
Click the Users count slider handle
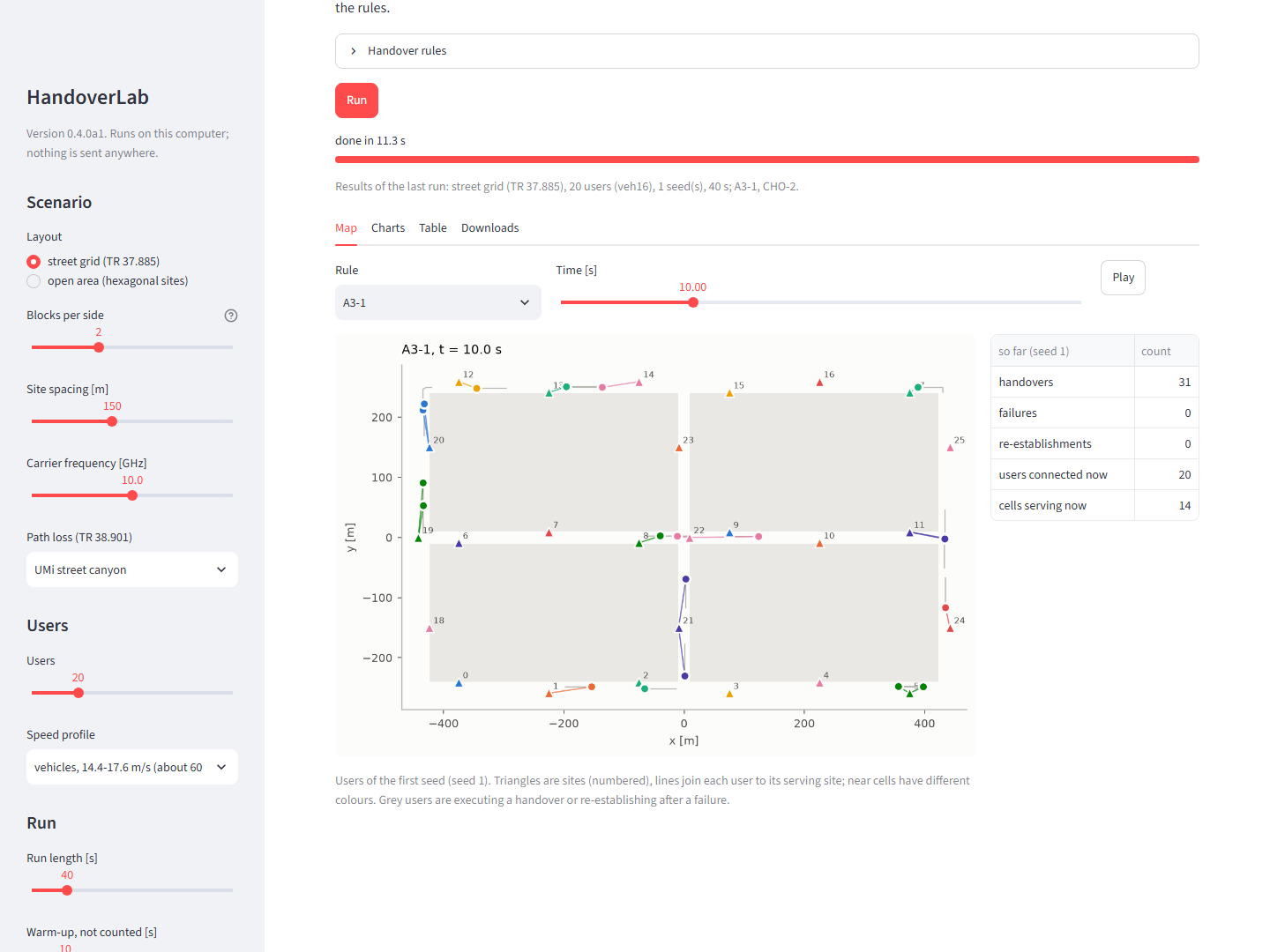click(78, 693)
